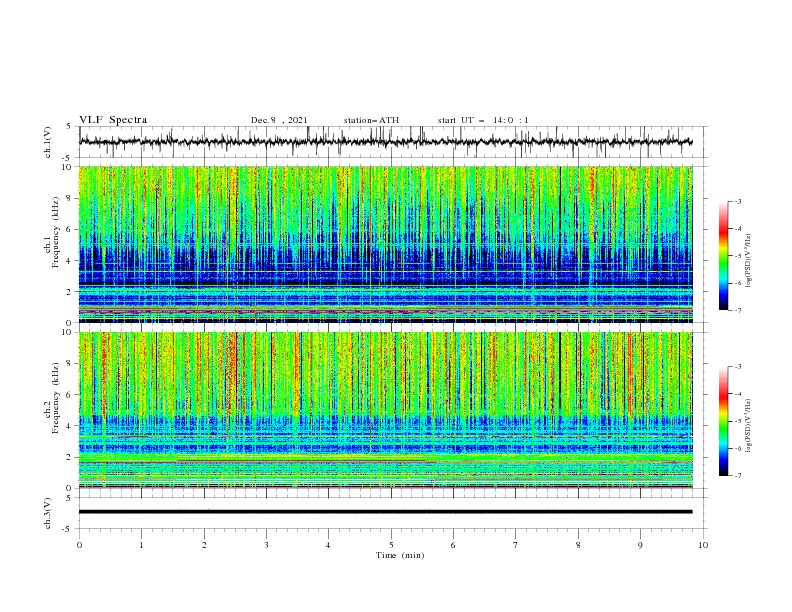The image size is (792, 612).
Task: Click the "8" tick on the Time axis
Action: tap(578, 545)
